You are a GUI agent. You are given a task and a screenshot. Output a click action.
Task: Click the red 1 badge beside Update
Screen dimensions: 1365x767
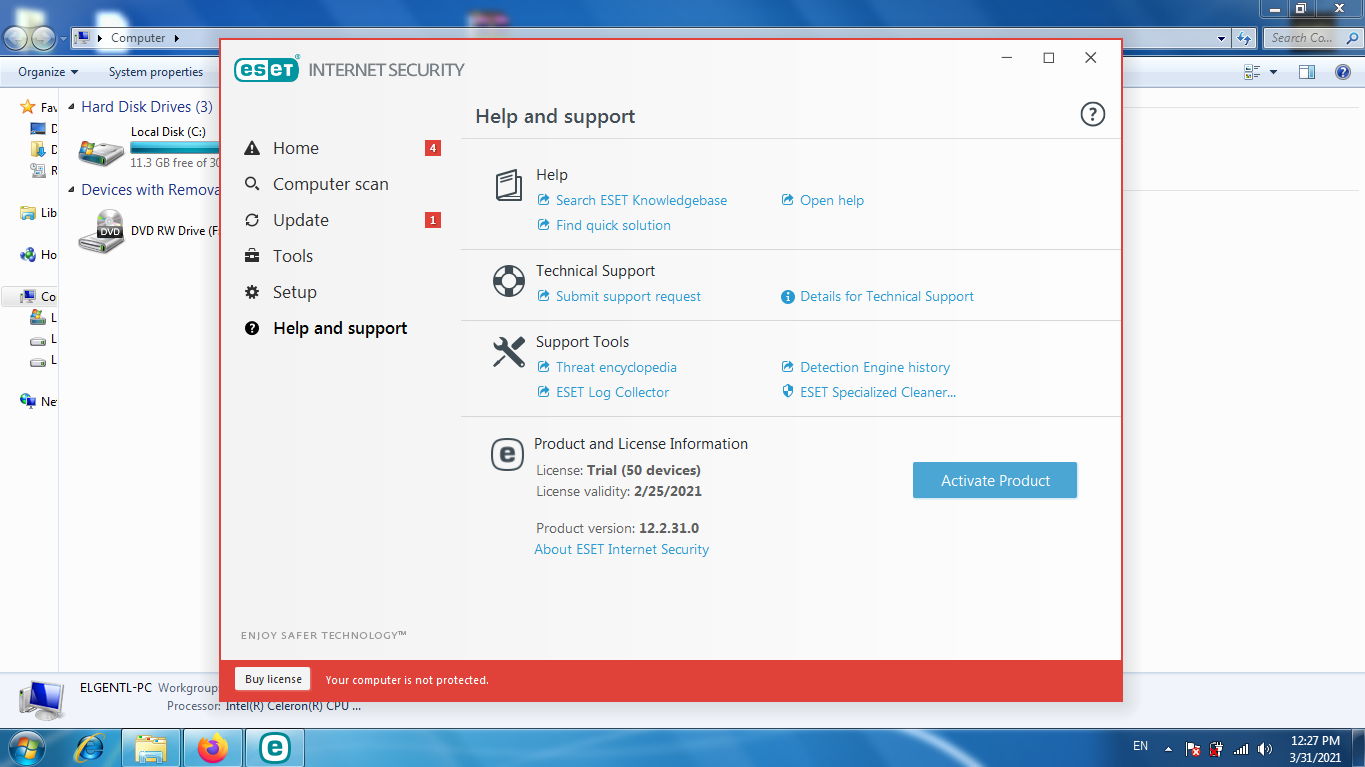point(433,220)
